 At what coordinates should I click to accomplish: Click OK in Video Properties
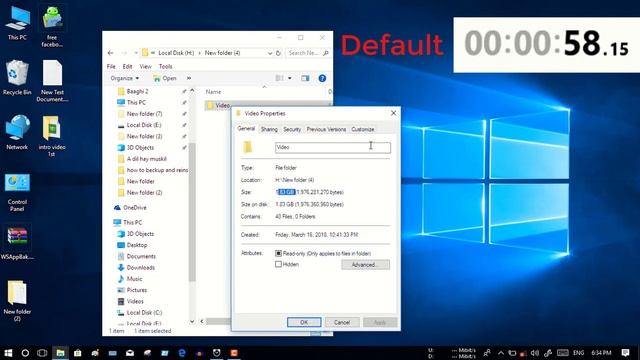click(x=304, y=322)
